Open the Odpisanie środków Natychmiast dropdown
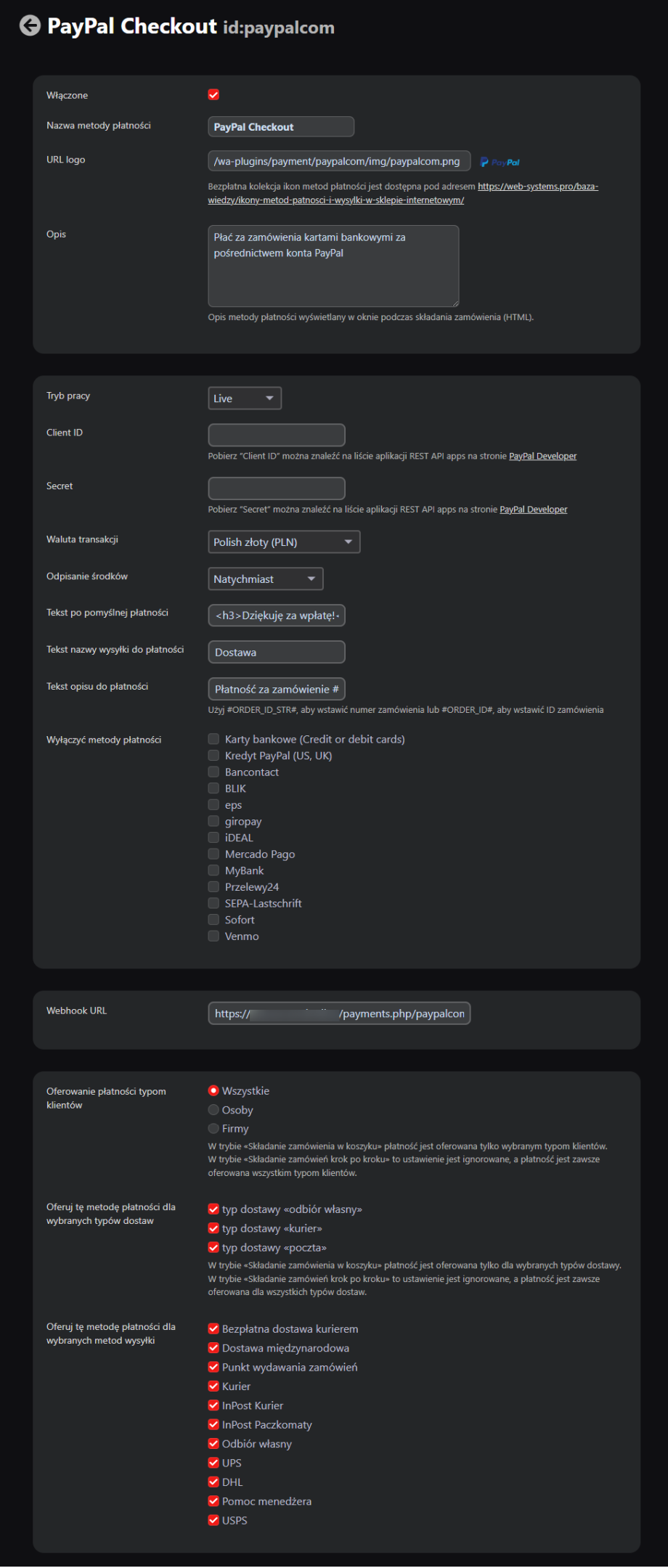This screenshot has width=668, height=1568. coord(265,579)
